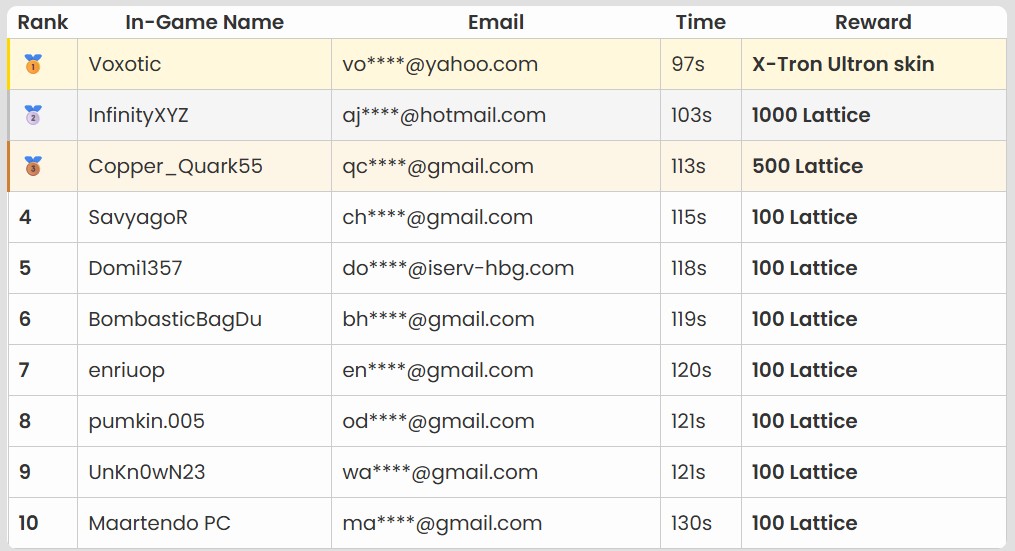This screenshot has height=551, width=1015.
Task: Select the do****@iserv-hbg.com email
Action: tap(458, 268)
